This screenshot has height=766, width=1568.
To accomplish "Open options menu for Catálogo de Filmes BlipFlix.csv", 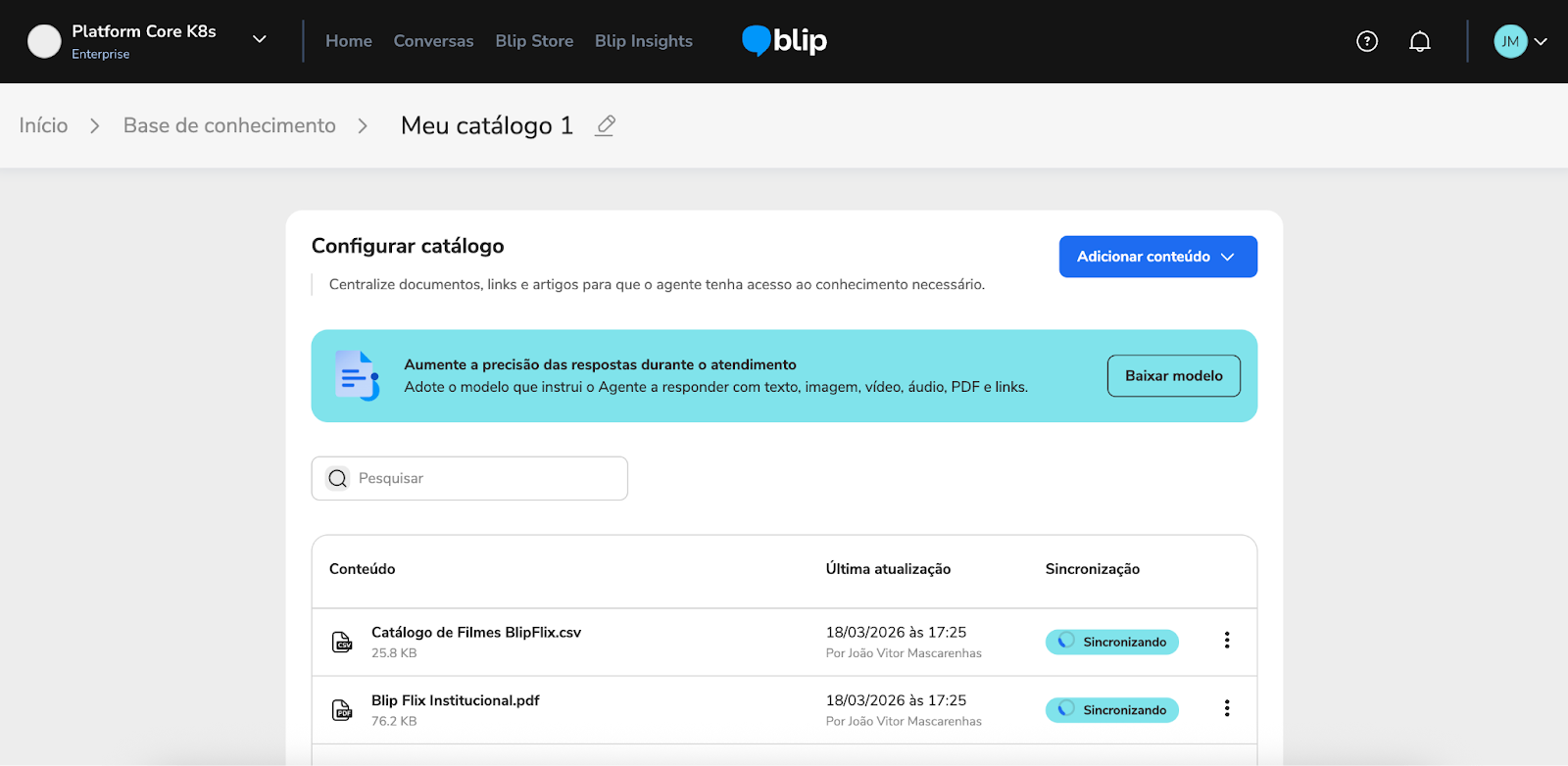I will [x=1226, y=641].
